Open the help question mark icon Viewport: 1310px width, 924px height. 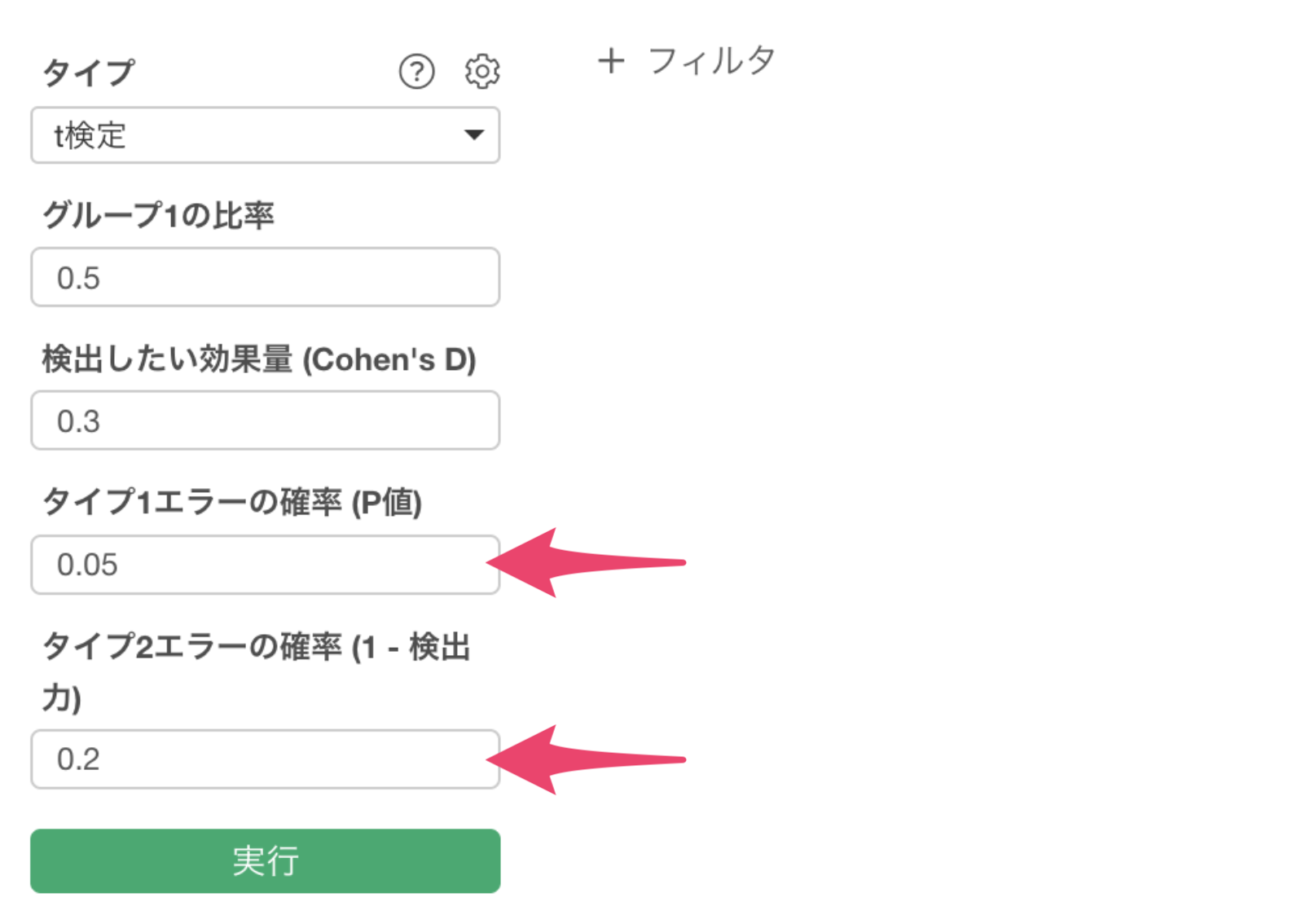coord(416,72)
